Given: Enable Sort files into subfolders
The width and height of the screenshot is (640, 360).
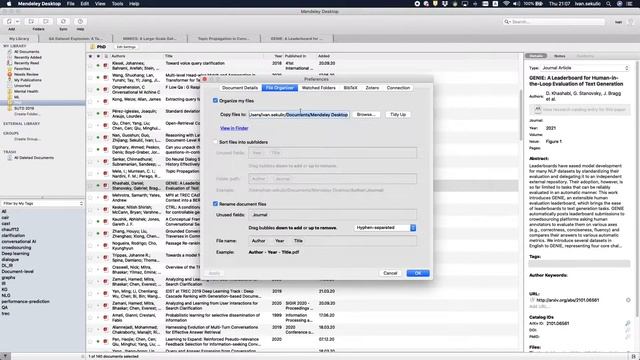Looking at the screenshot, I should click(215, 142).
